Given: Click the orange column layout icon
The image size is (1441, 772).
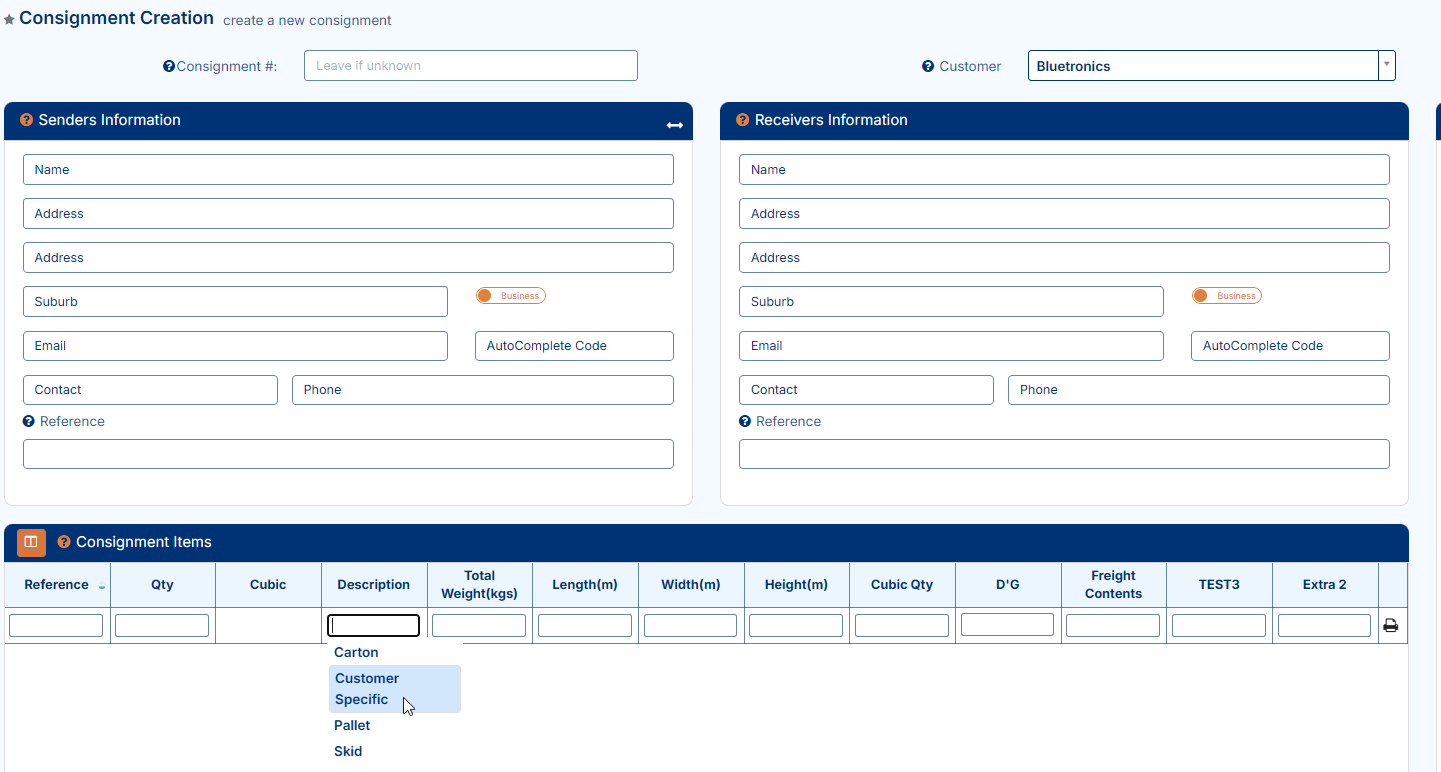Looking at the screenshot, I should pyautogui.click(x=31, y=542).
